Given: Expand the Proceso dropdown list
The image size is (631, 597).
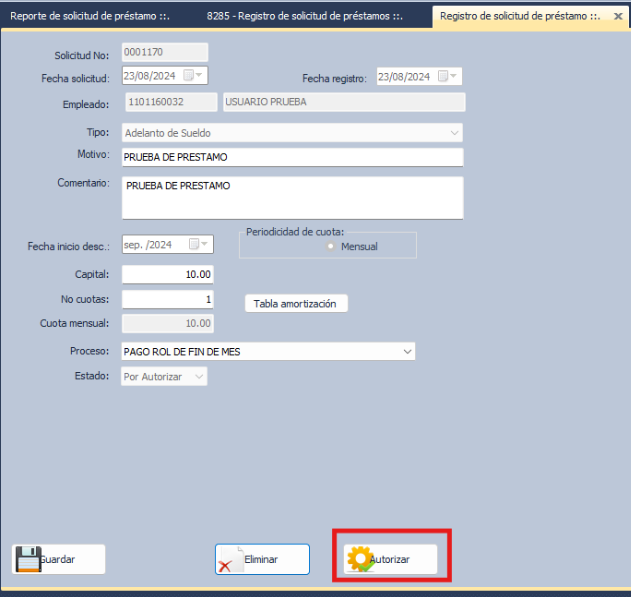Looking at the screenshot, I should pyautogui.click(x=407, y=352).
